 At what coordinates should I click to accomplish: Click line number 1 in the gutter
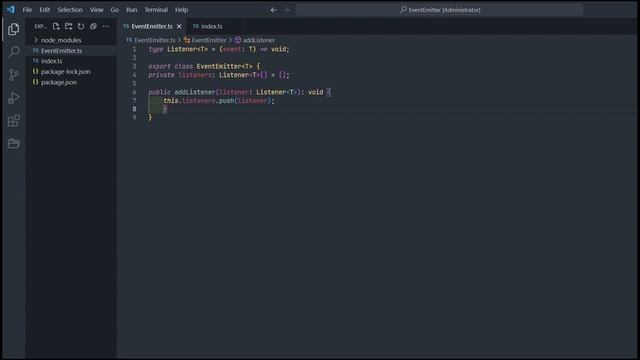pyautogui.click(x=134, y=49)
